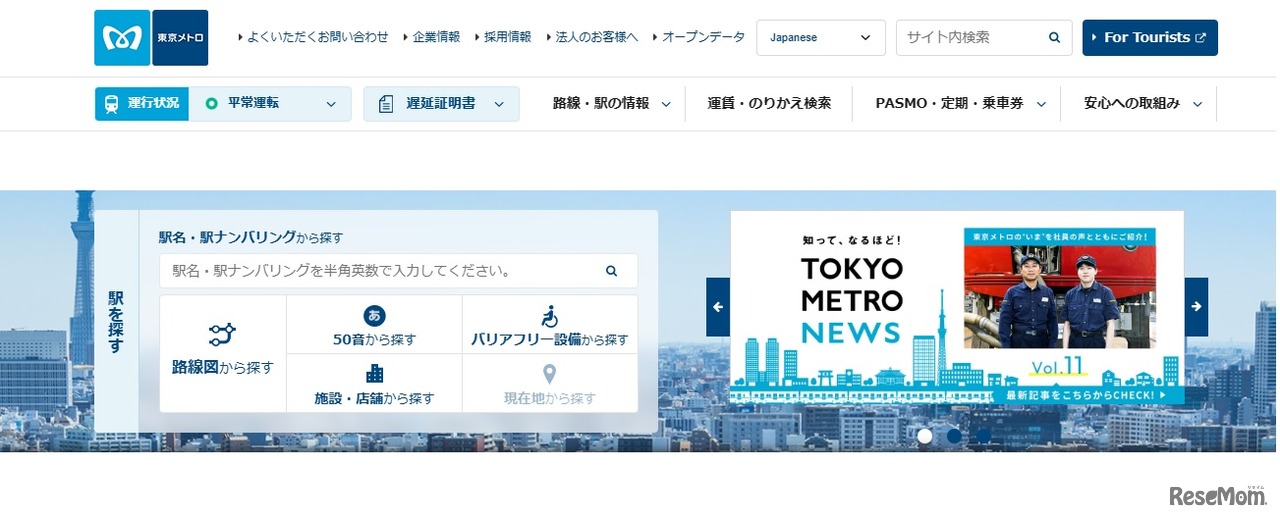Open the 安心への取組み menu
Screen dimensions: 1280x519
click(1132, 103)
